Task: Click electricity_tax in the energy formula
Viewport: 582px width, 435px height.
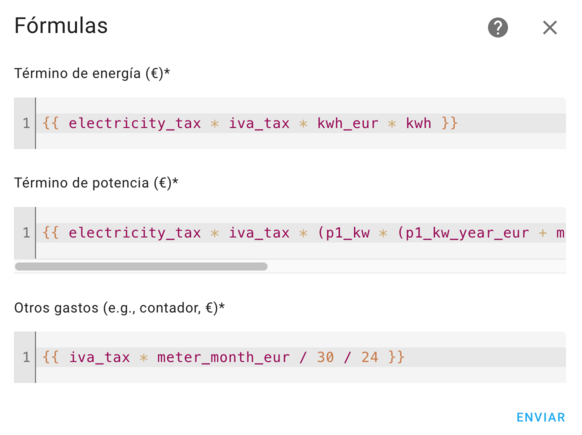Action: [134, 123]
